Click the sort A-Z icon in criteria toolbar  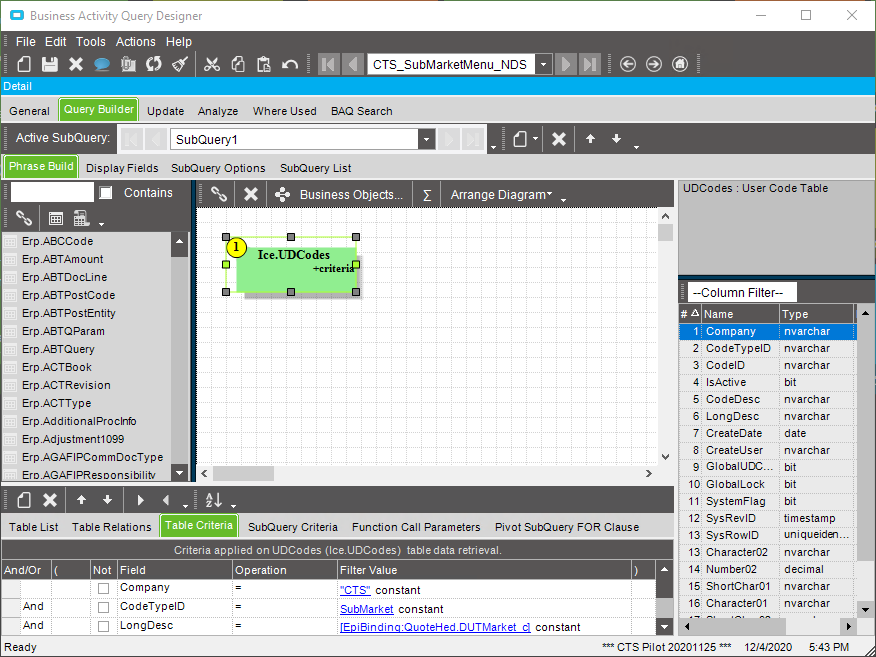pyautogui.click(x=213, y=500)
